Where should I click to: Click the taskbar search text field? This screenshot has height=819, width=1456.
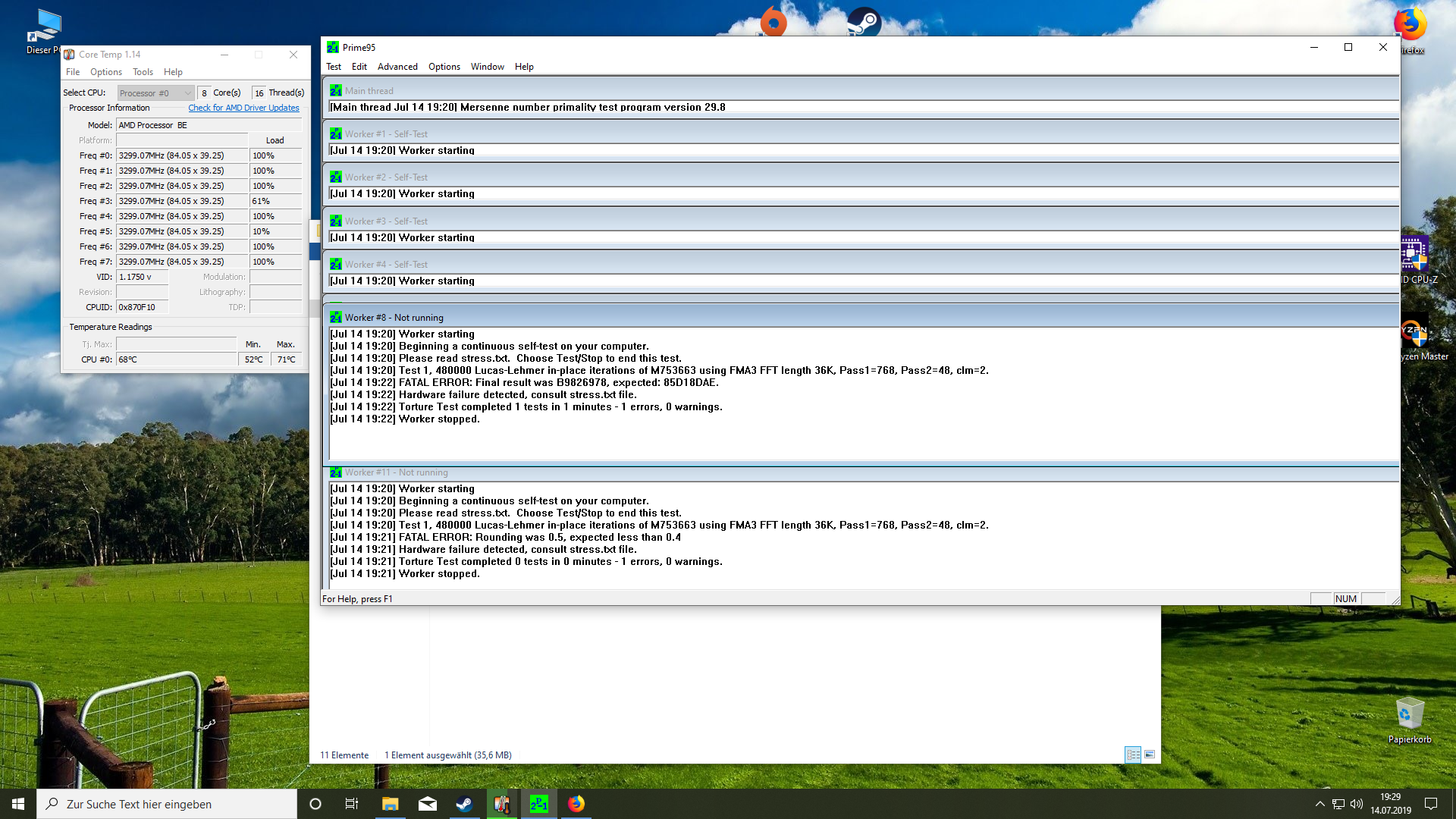tap(167, 804)
